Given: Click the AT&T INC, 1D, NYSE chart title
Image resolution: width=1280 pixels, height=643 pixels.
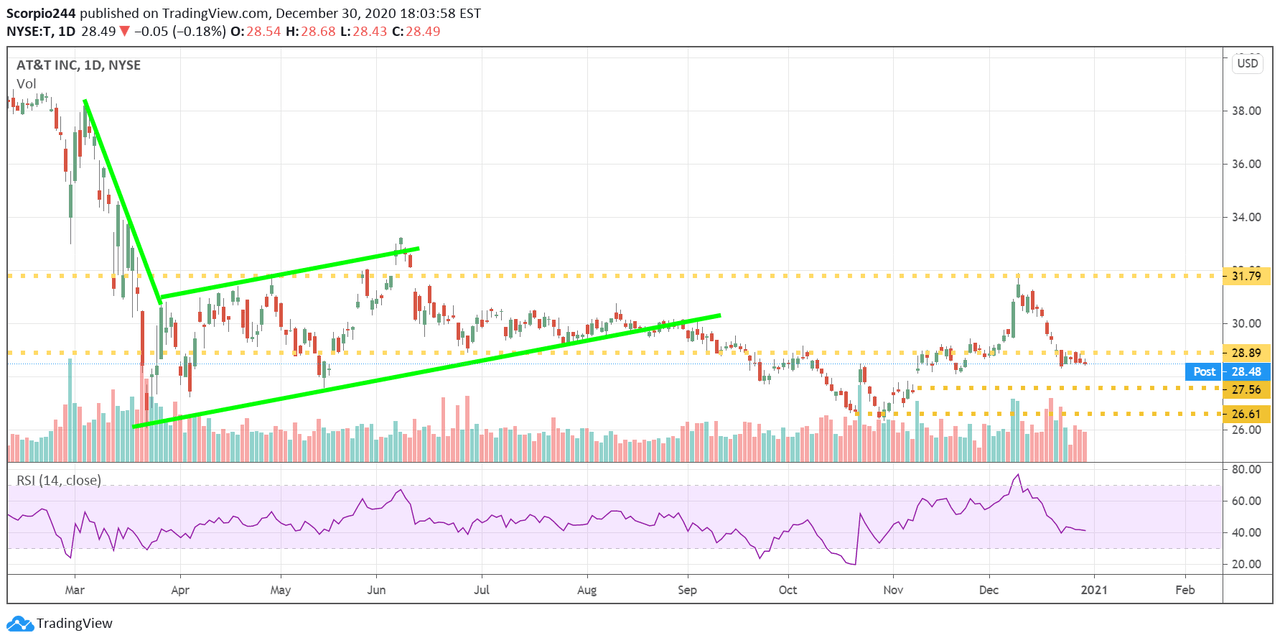Looking at the screenshot, I should [x=78, y=65].
